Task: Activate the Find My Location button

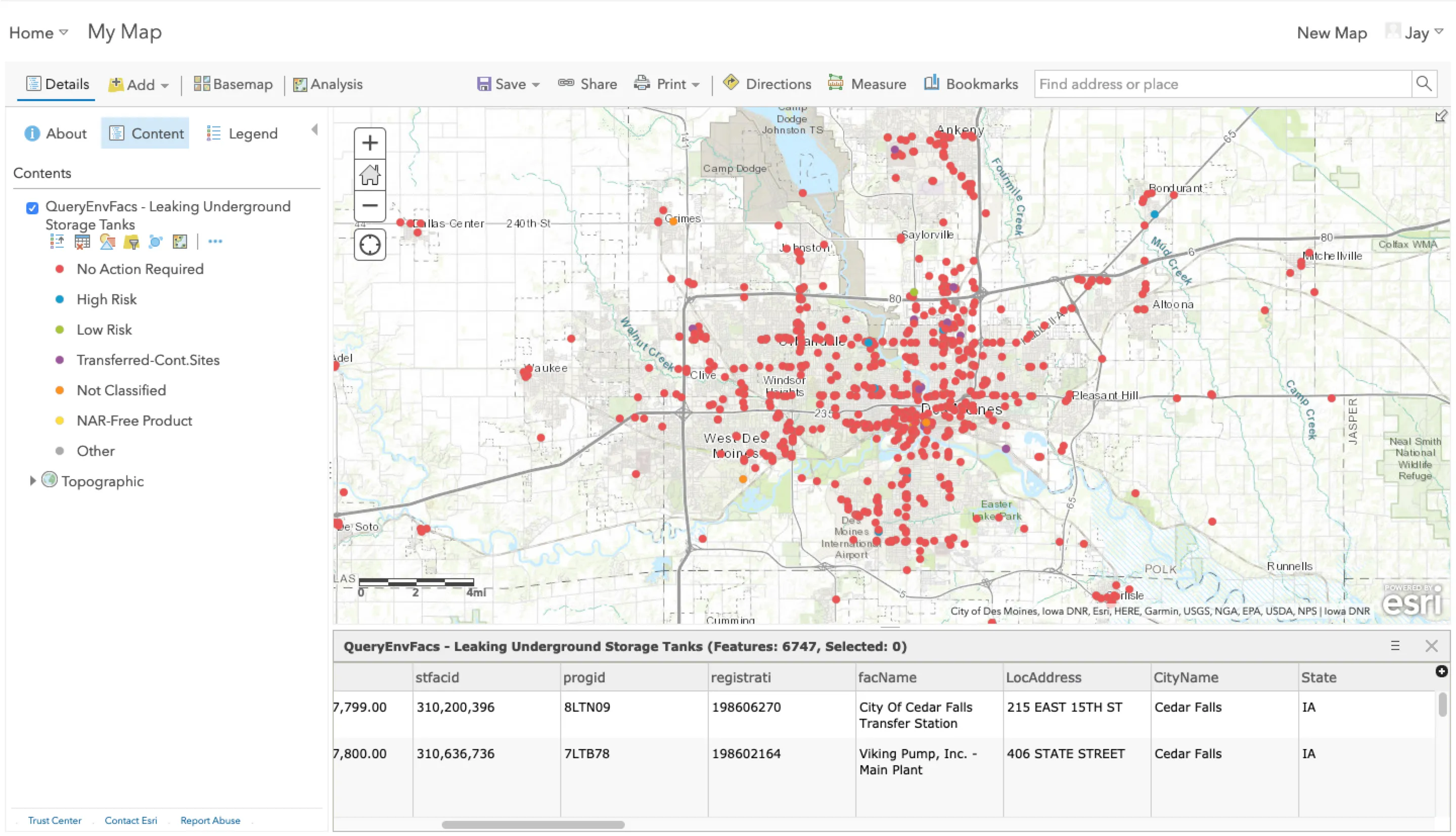Action: (370, 244)
